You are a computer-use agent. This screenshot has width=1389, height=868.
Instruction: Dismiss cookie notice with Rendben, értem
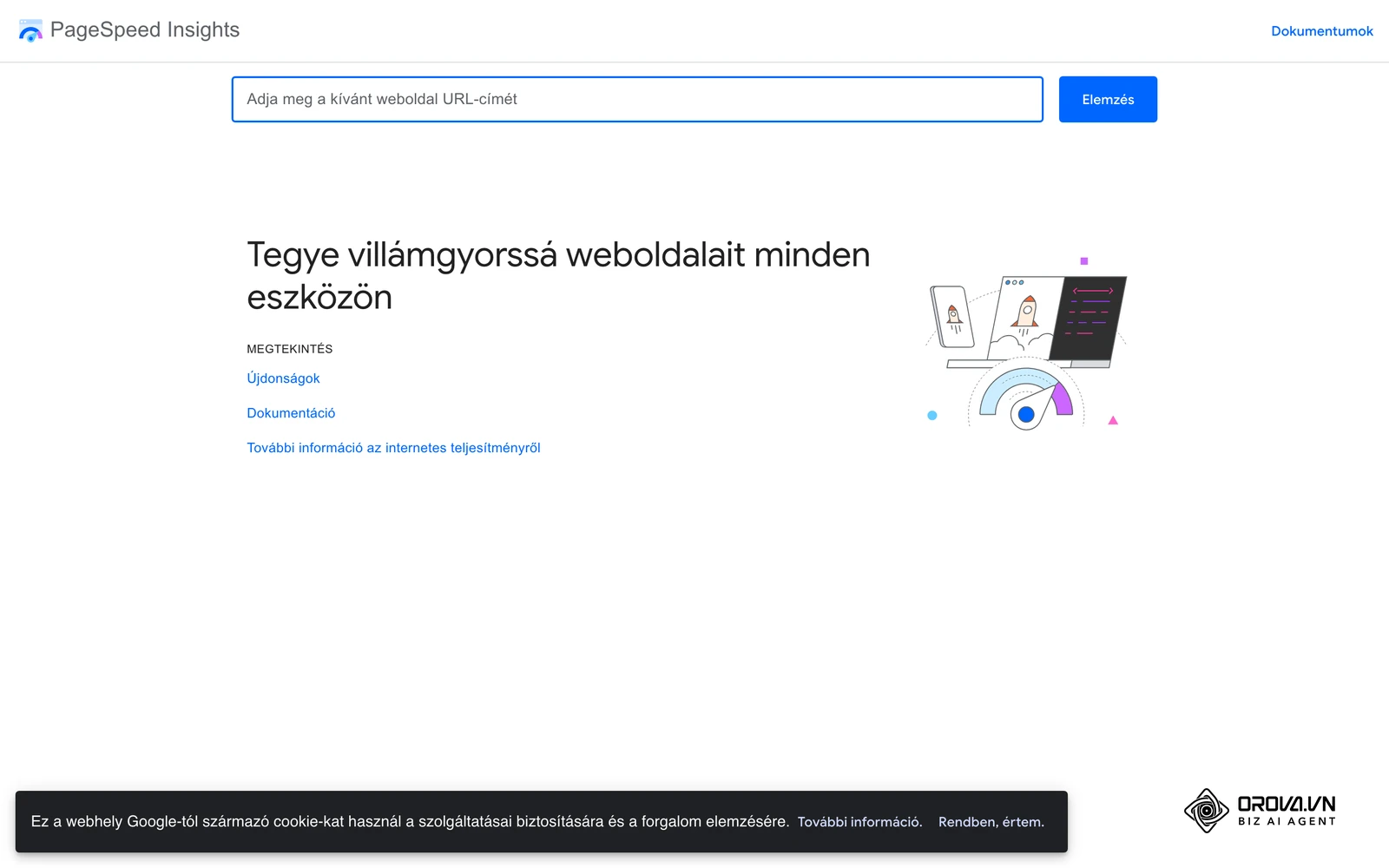991,822
